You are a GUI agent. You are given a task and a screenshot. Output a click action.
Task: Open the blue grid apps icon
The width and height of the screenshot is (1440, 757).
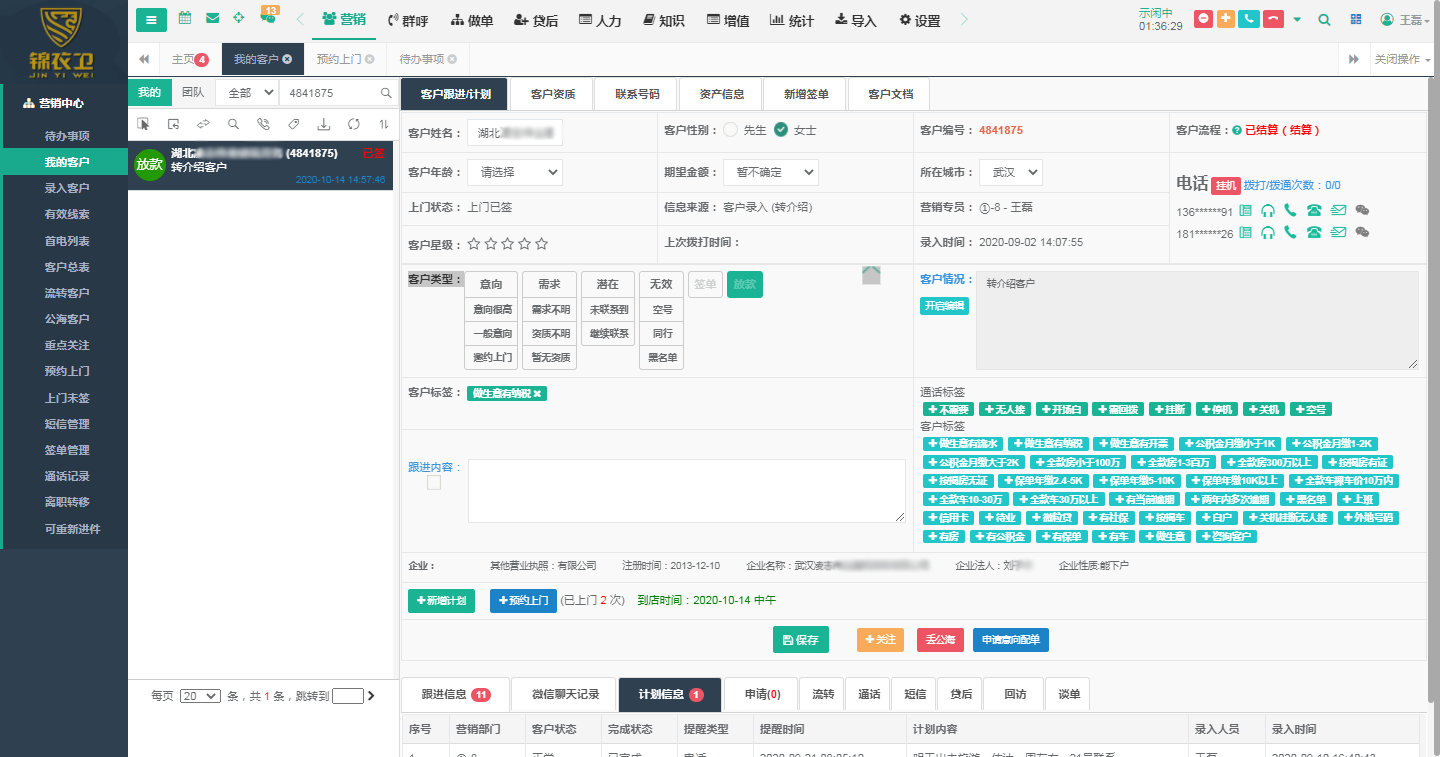click(x=1356, y=20)
